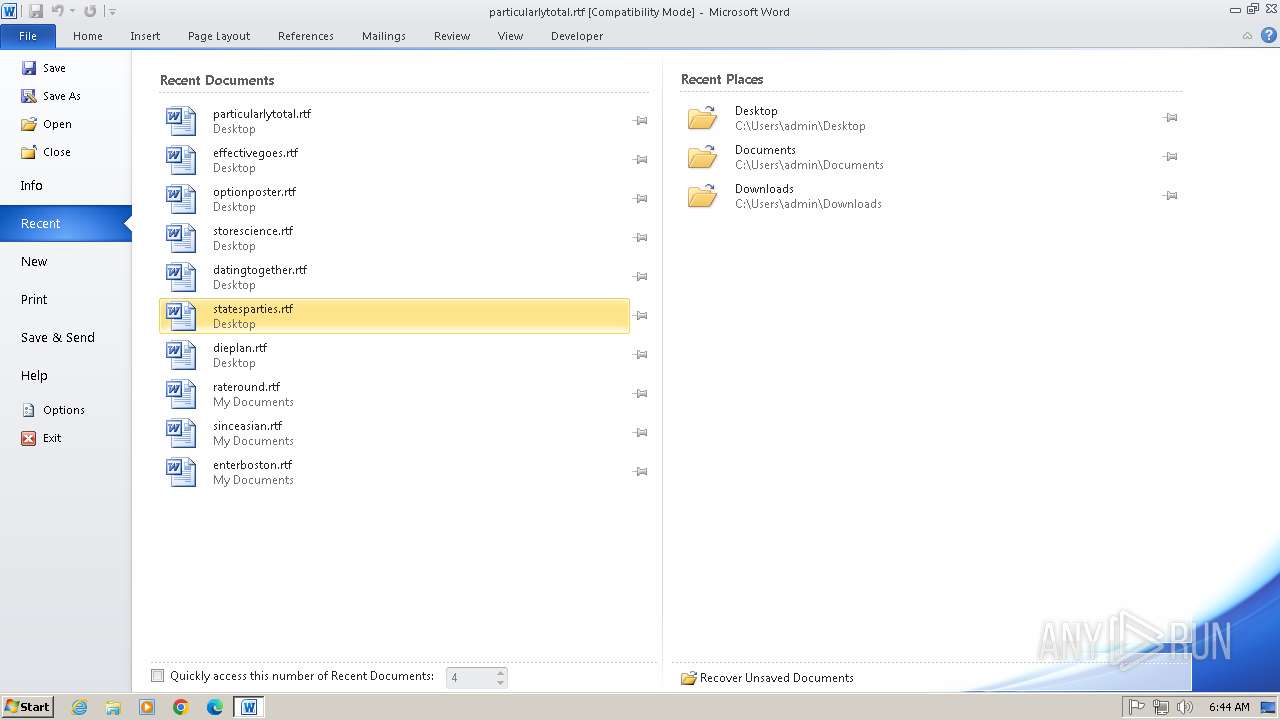Click the Redo icon in title bar

pos(90,11)
